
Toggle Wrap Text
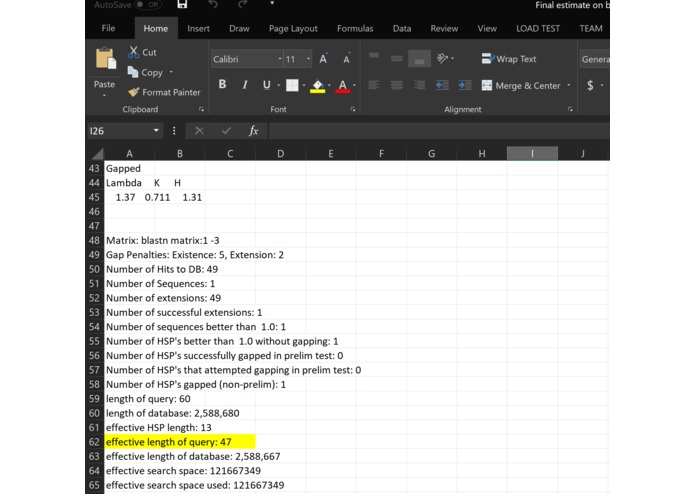coord(509,59)
